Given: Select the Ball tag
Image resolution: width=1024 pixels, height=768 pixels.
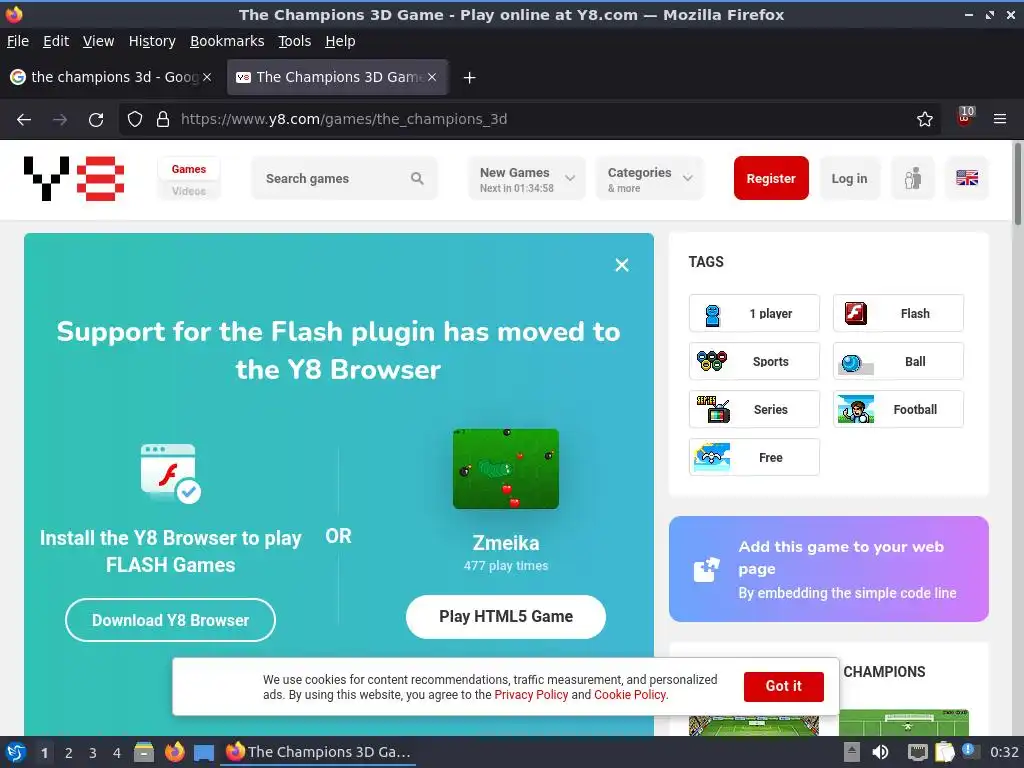Looking at the screenshot, I should click(x=898, y=361).
